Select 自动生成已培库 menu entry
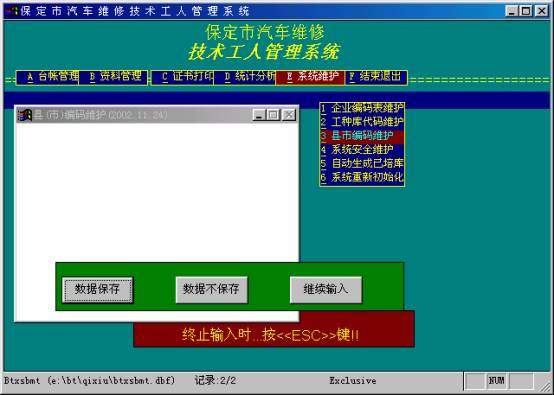 [x=362, y=164]
